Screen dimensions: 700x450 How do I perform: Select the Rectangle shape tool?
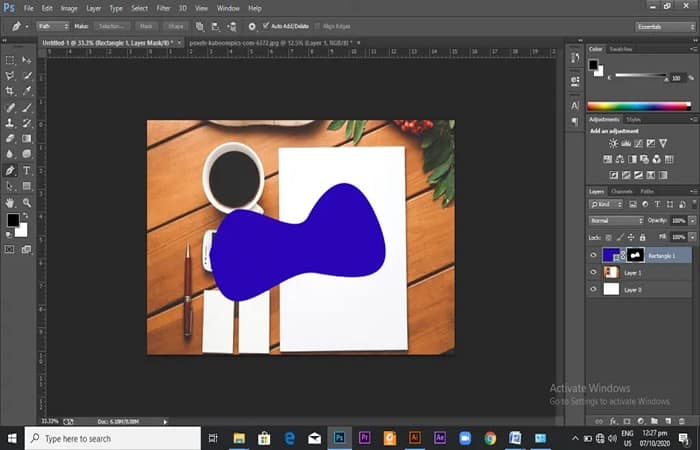[27, 186]
